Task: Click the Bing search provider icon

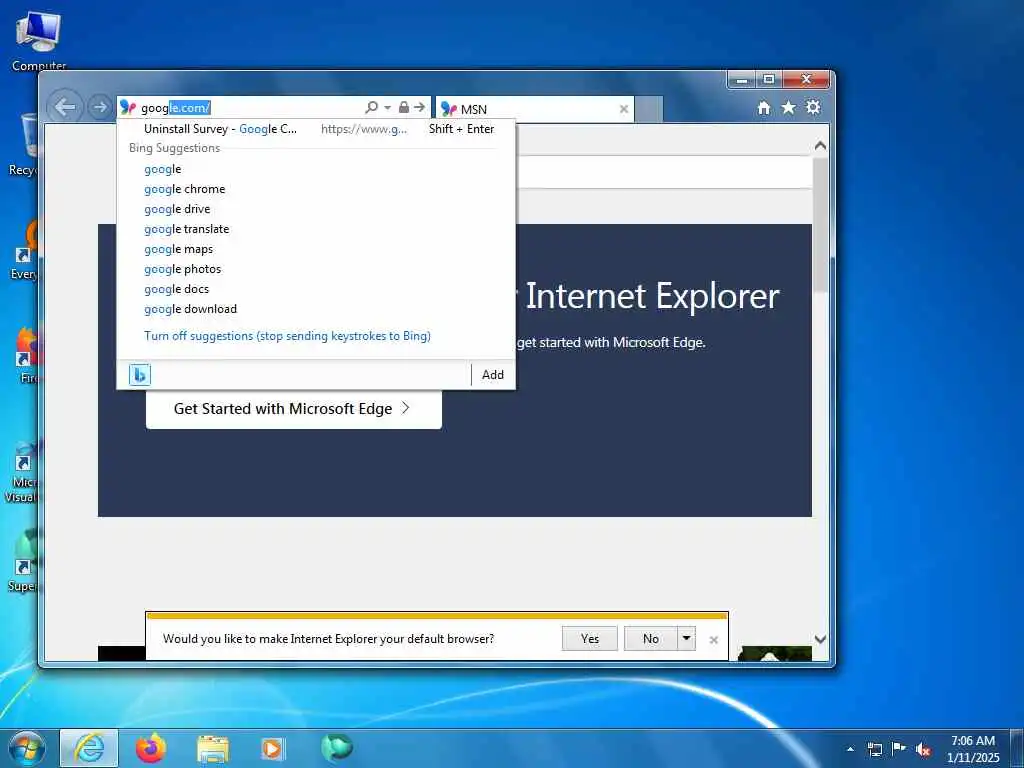Action: click(140, 375)
